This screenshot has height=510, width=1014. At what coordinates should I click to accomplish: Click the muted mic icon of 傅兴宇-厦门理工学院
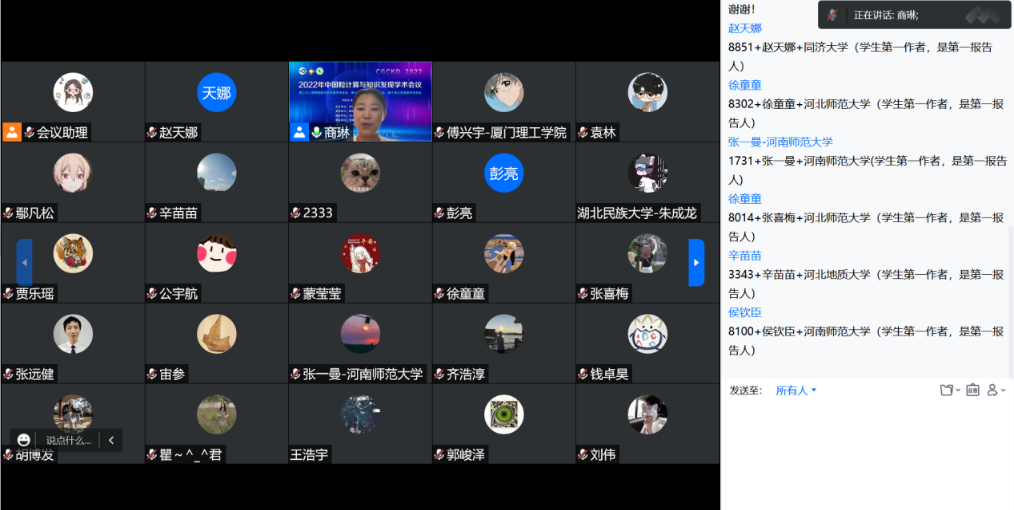coord(439,133)
